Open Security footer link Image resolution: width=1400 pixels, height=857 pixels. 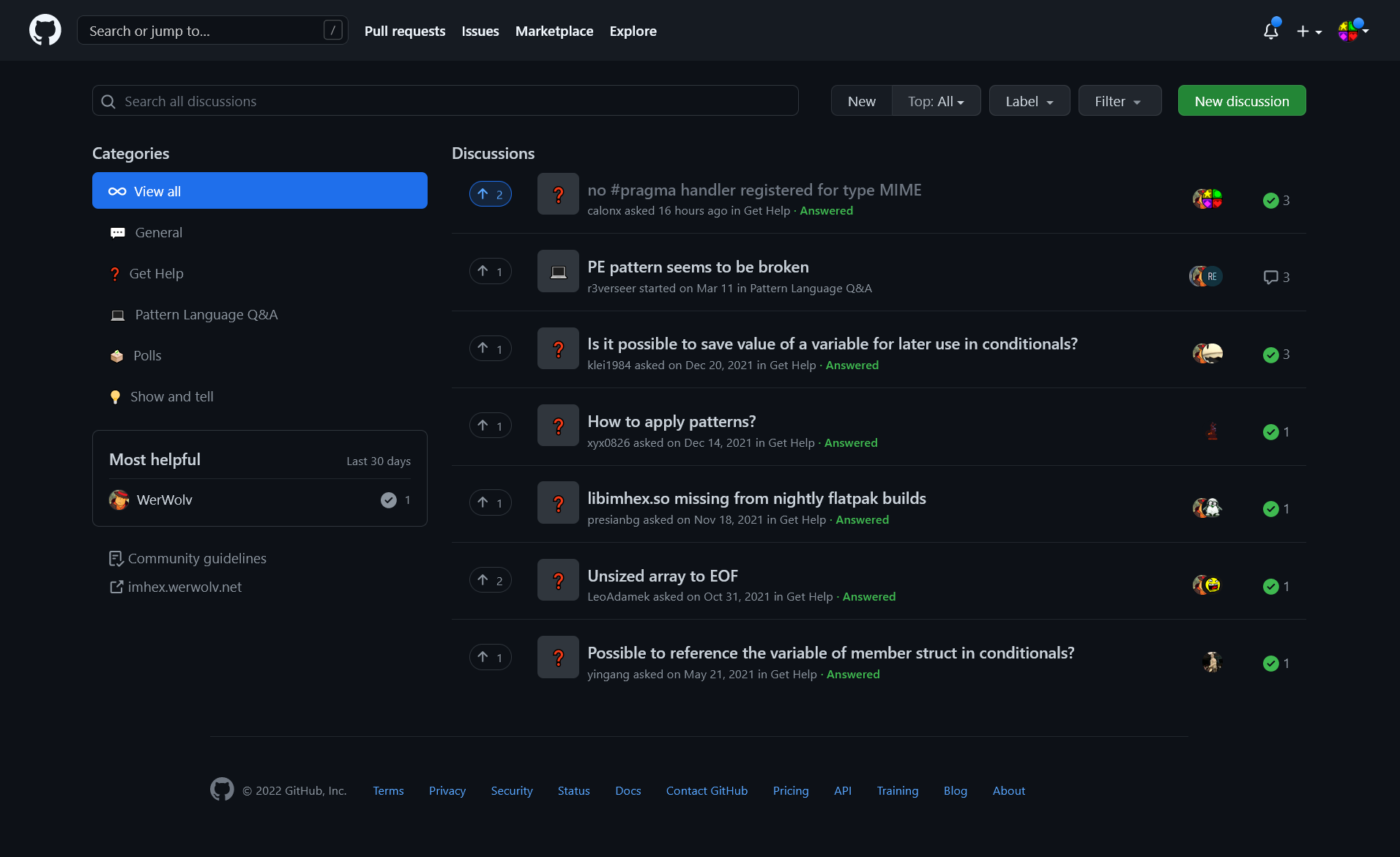click(512, 790)
